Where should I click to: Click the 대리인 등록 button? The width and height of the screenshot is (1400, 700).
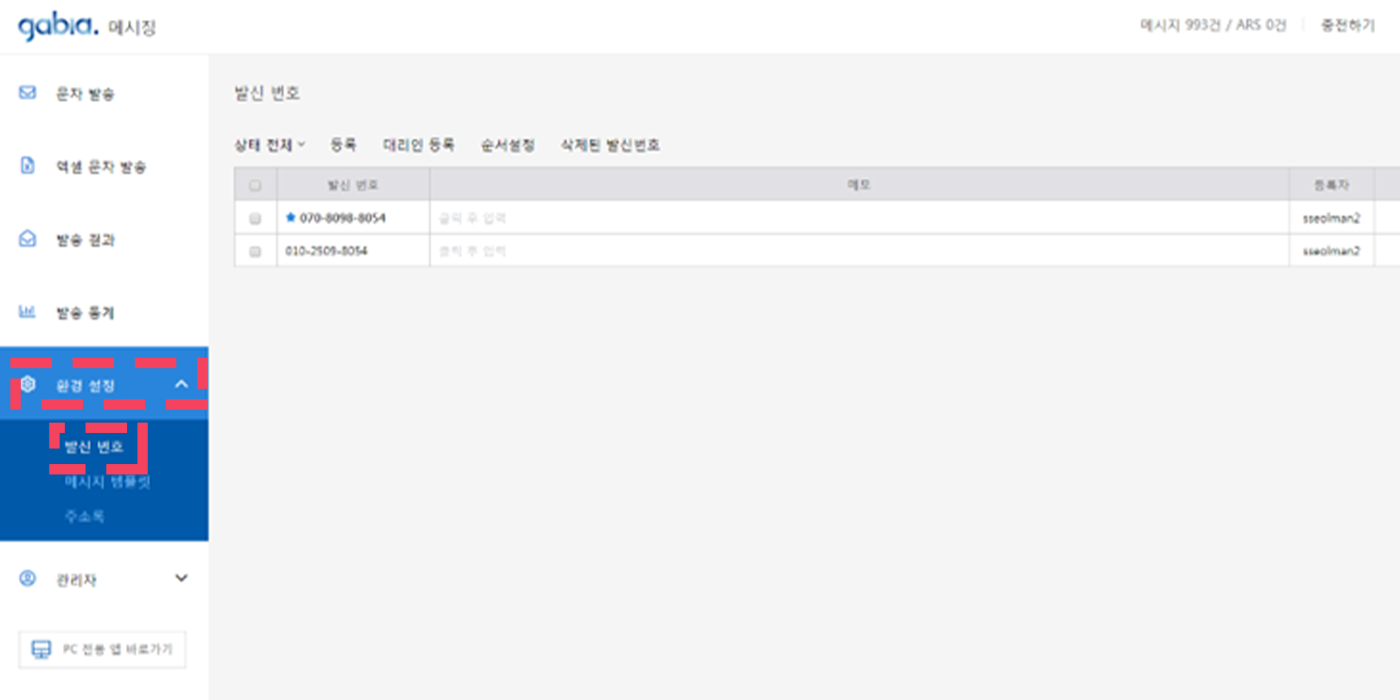click(419, 145)
